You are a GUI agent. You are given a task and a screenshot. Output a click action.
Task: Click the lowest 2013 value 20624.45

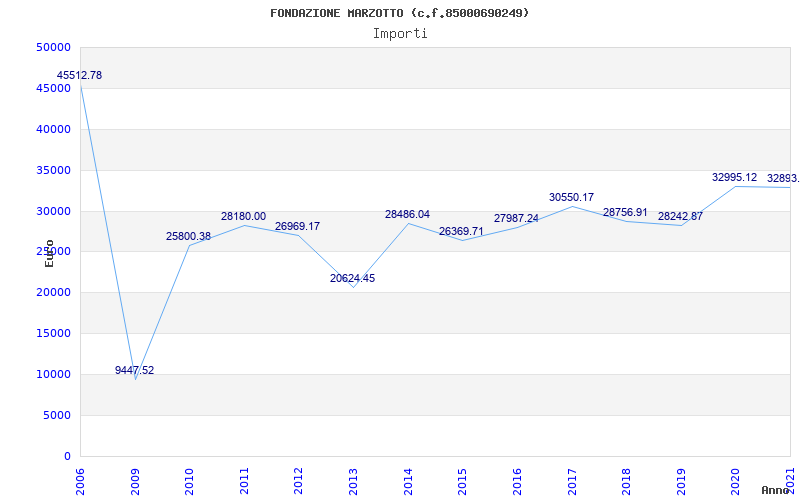353,279
